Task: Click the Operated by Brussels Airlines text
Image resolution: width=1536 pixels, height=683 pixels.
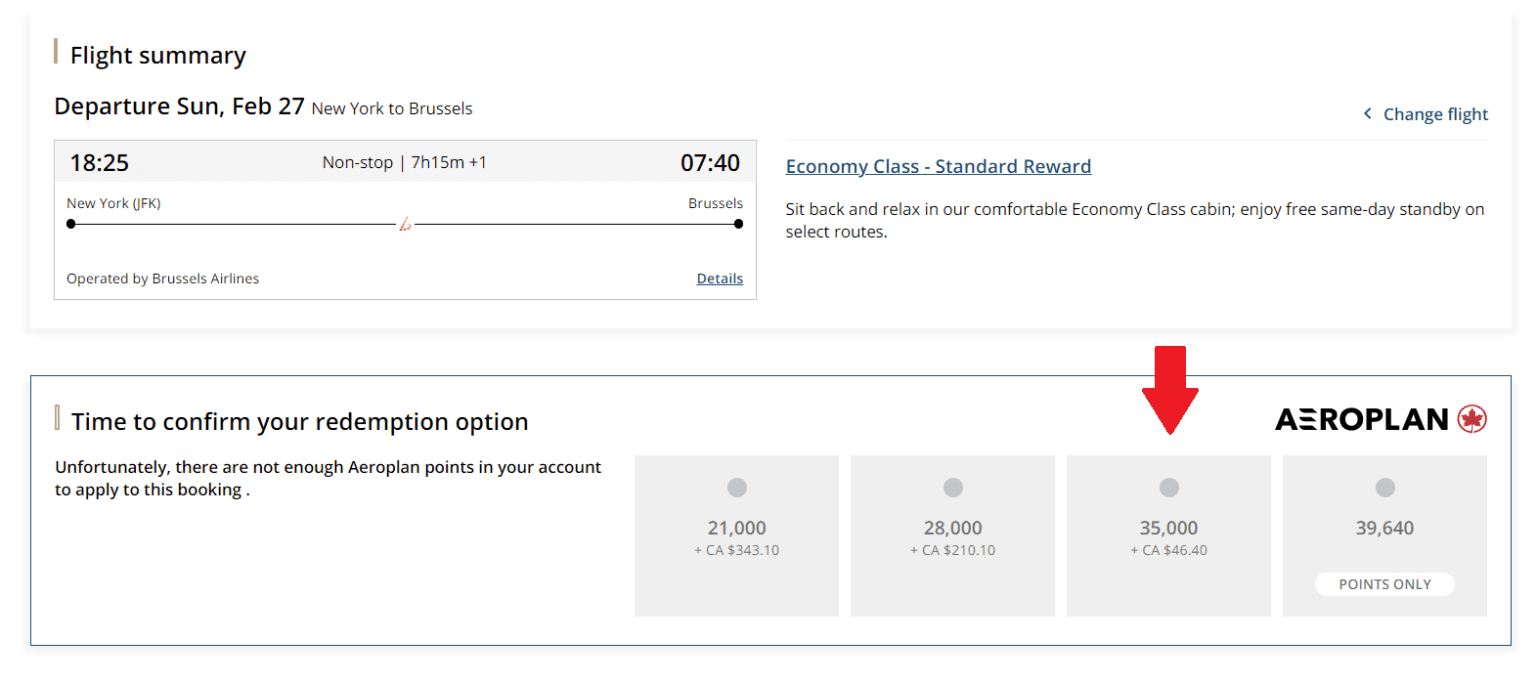Action: (x=162, y=278)
